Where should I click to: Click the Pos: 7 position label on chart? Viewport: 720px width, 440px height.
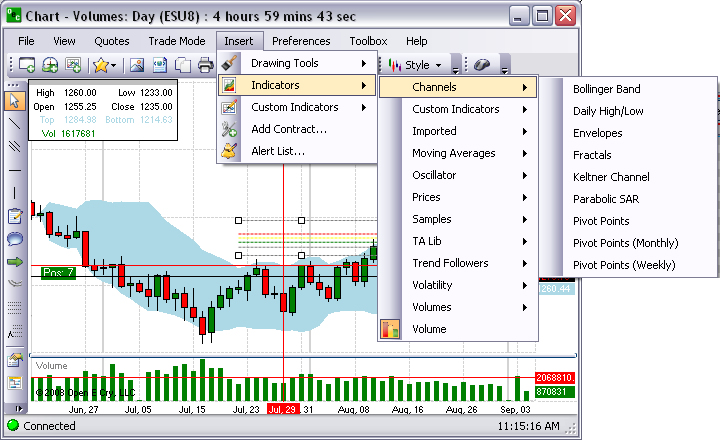pos(59,272)
